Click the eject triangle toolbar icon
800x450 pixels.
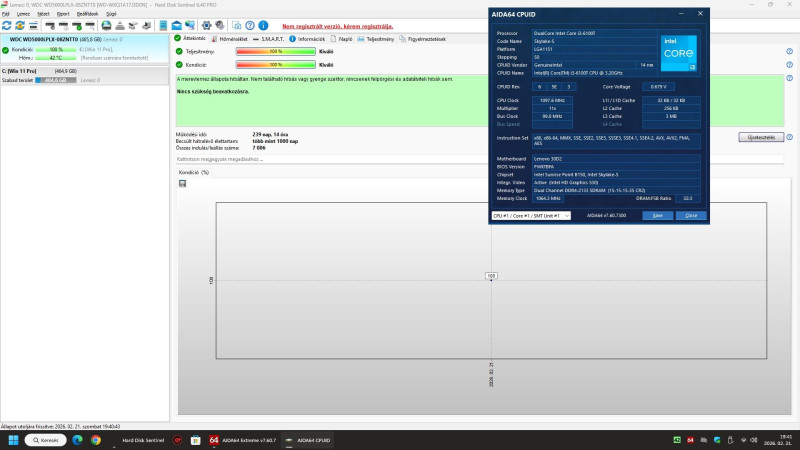click(119, 26)
